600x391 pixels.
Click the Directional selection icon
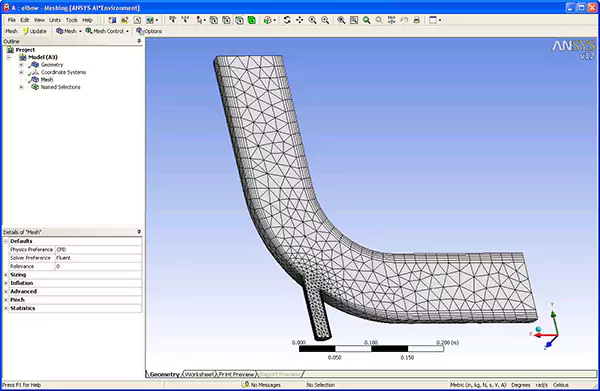pos(173,20)
